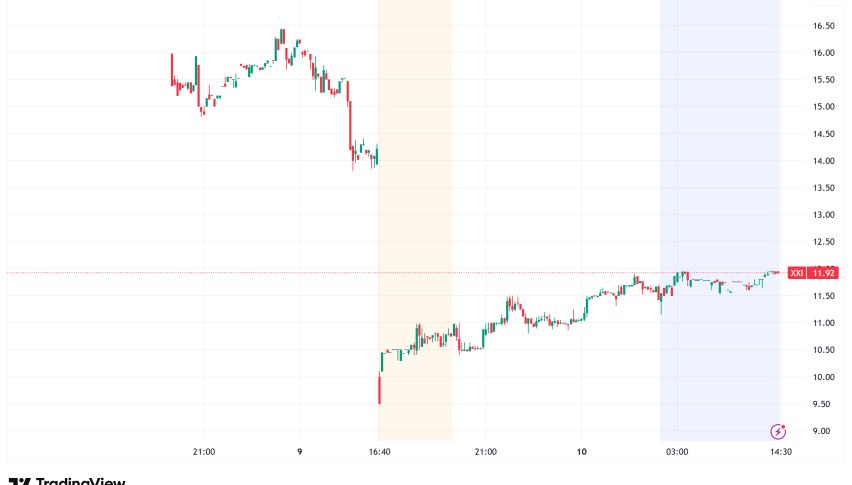The width and height of the screenshot is (852, 485).
Task: Click the lowest candle near 9.50
Action: click(380, 390)
